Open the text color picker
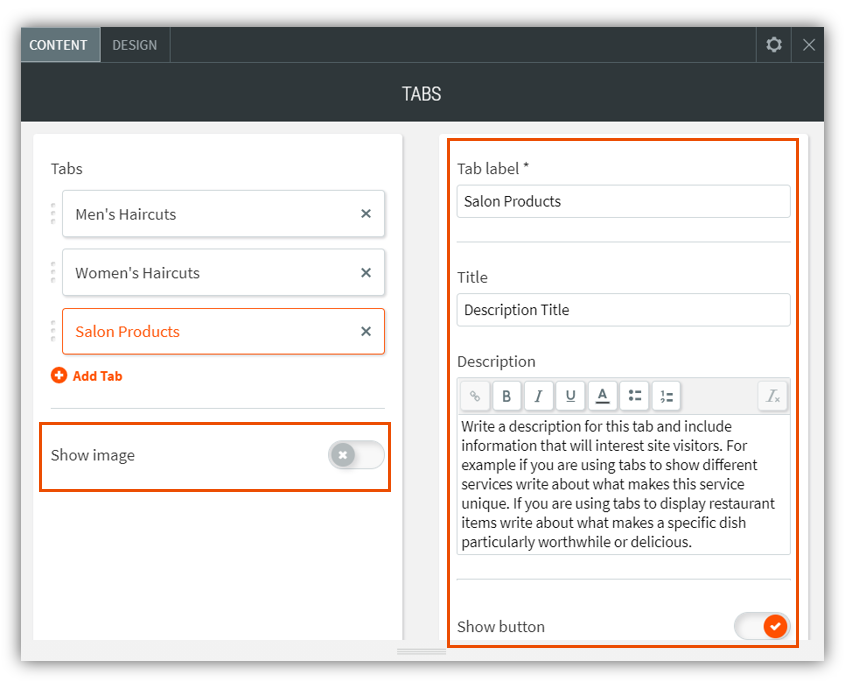846x682 pixels. click(602, 396)
